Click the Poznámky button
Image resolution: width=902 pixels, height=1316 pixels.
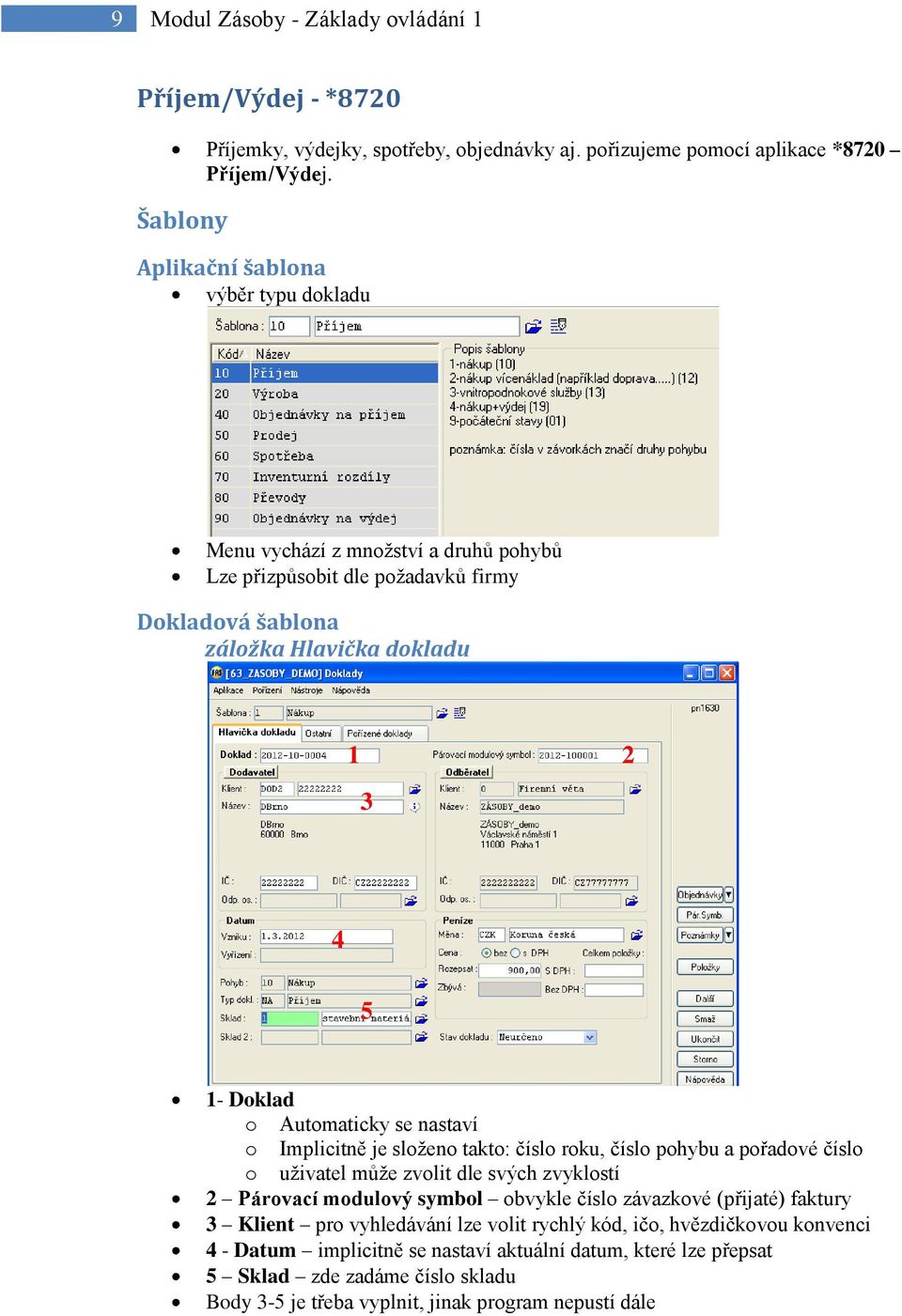coord(700,936)
